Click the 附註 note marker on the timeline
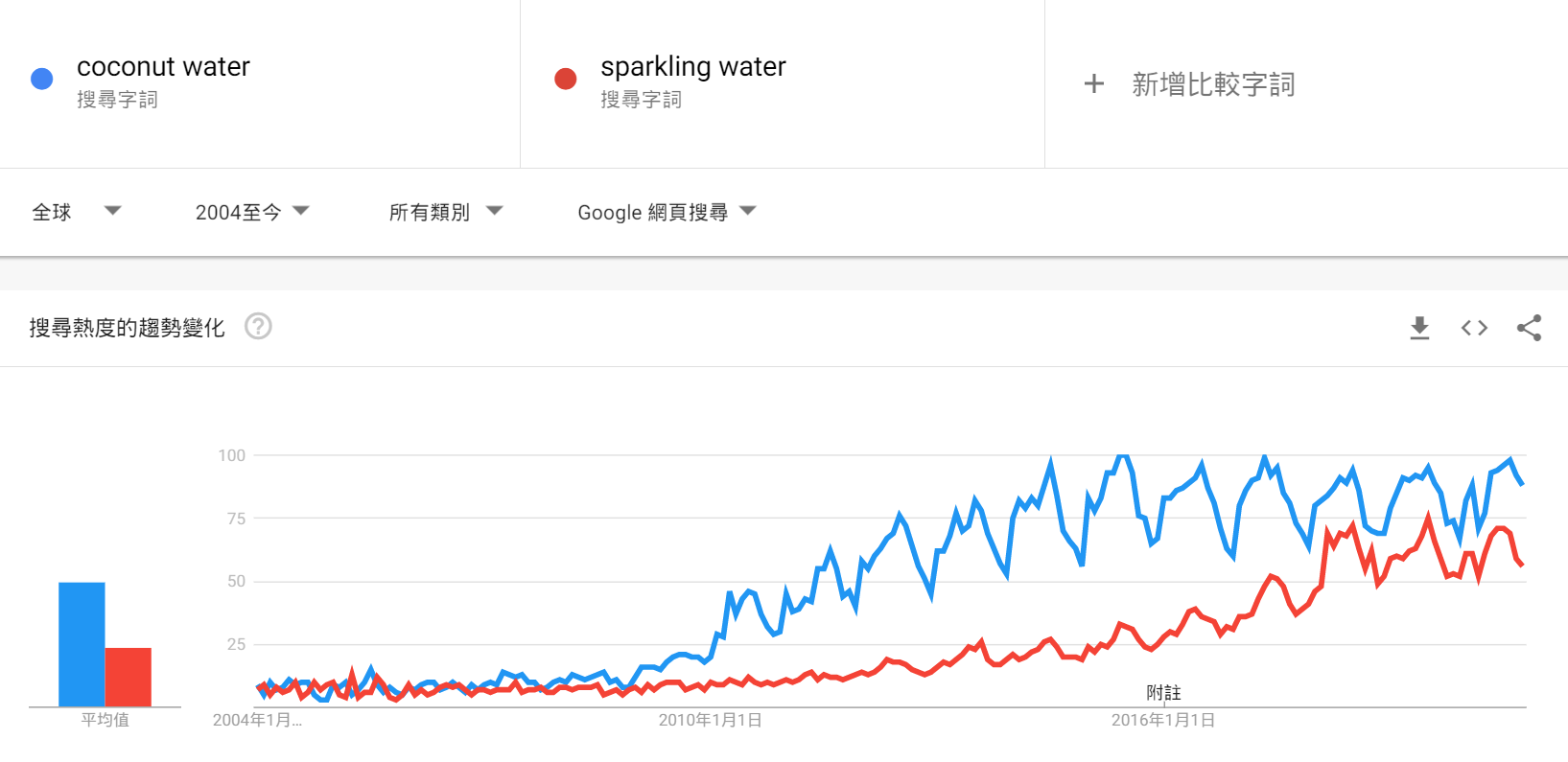Viewport: 1568px width, 762px height. tap(1163, 693)
